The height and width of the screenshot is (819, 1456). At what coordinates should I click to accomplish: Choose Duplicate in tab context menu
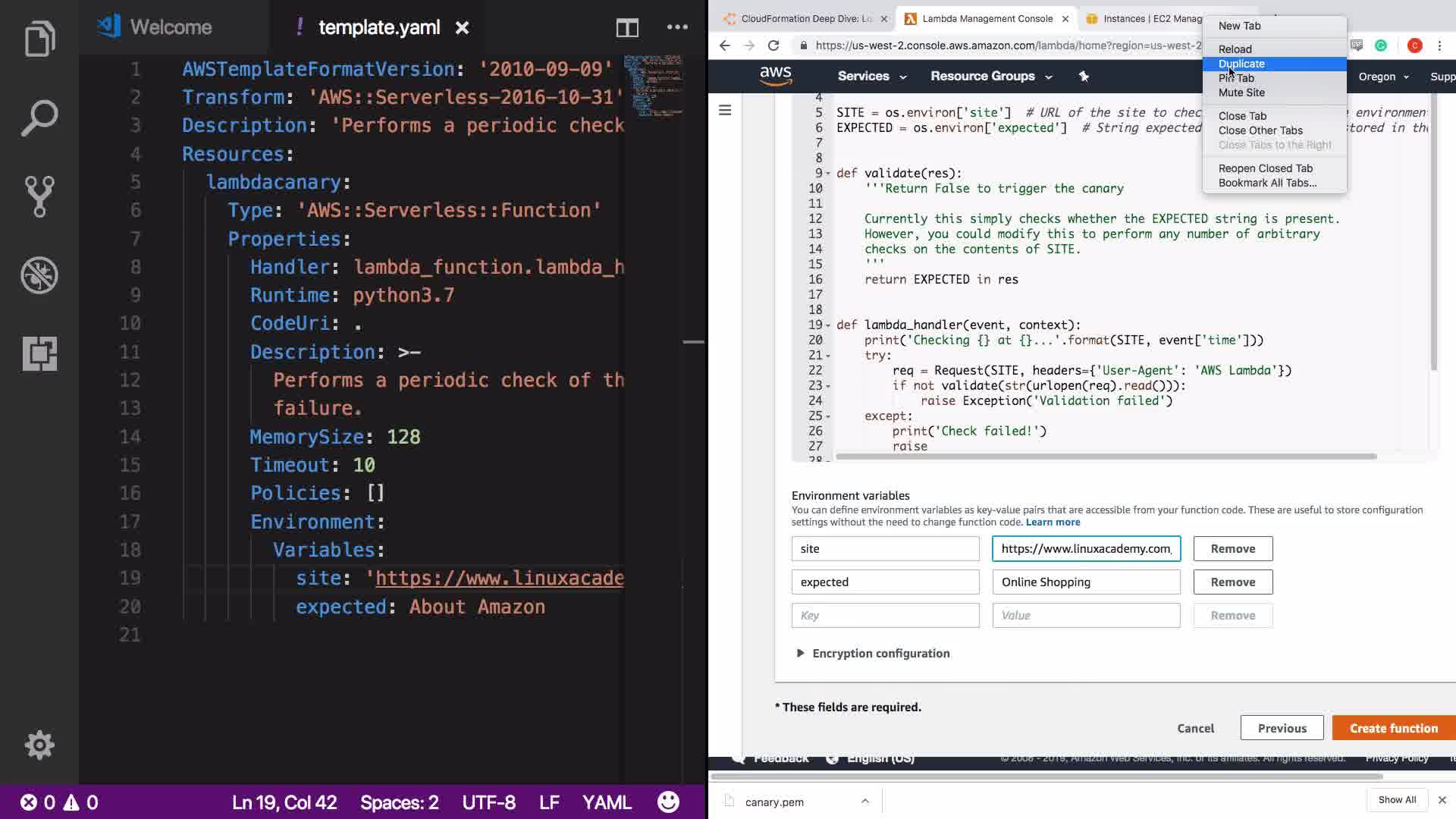pyautogui.click(x=1241, y=64)
